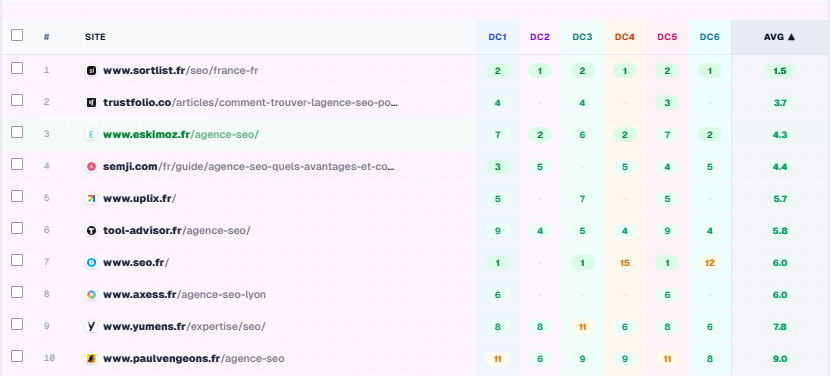This screenshot has height=376, width=830.
Task: Click the DC1 rank 9 in tool-advisor.fr row
Action: coord(498,231)
